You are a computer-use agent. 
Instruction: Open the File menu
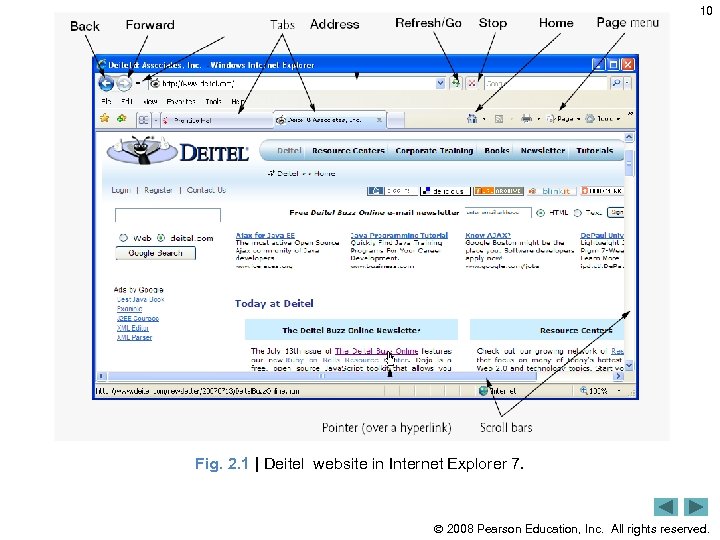(106, 101)
